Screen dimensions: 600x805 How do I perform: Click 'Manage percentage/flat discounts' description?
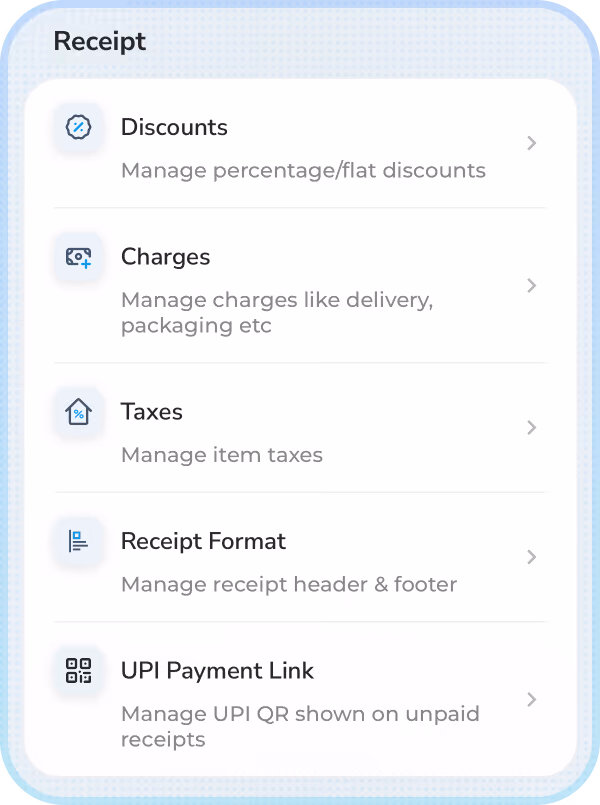click(x=303, y=170)
